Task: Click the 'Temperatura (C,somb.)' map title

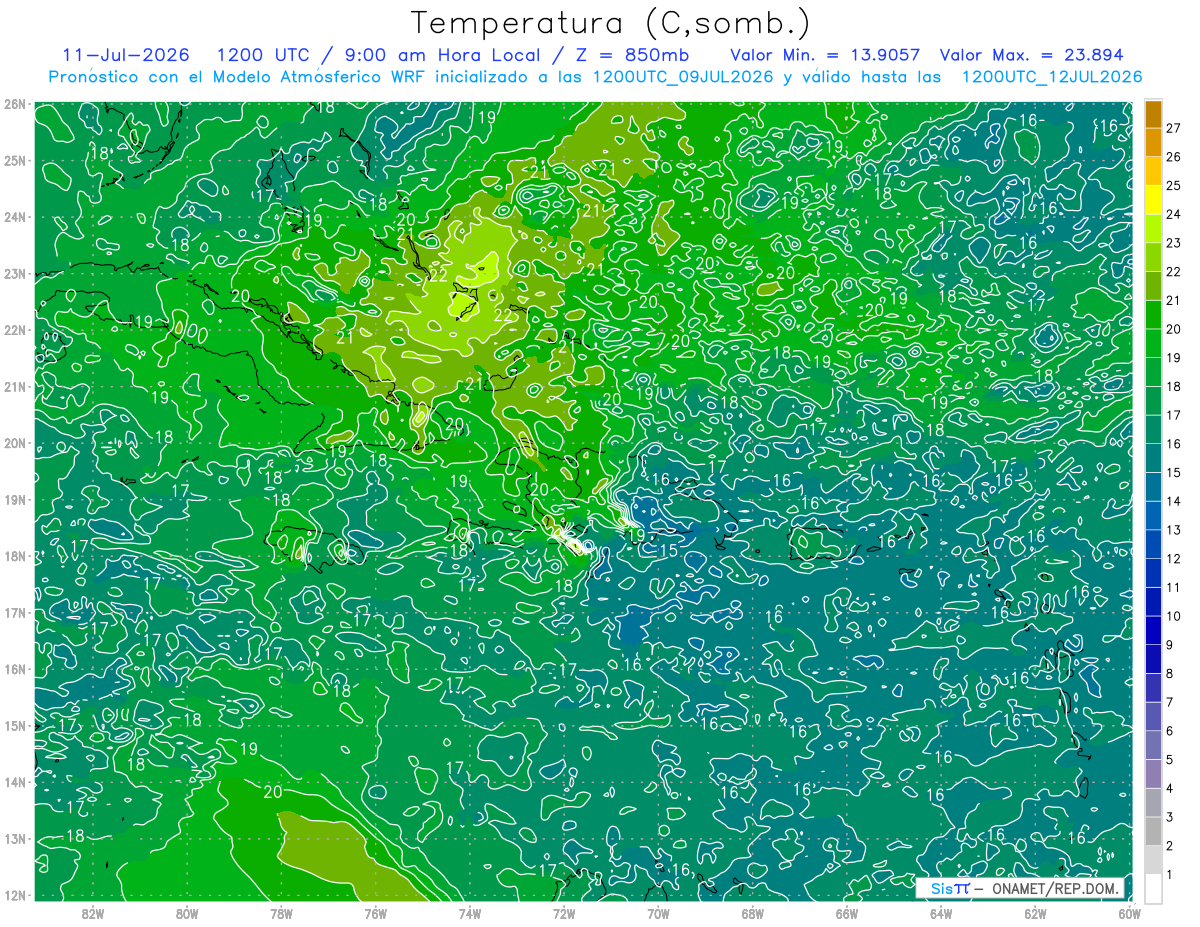Action: pyautogui.click(x=611, y=23)
